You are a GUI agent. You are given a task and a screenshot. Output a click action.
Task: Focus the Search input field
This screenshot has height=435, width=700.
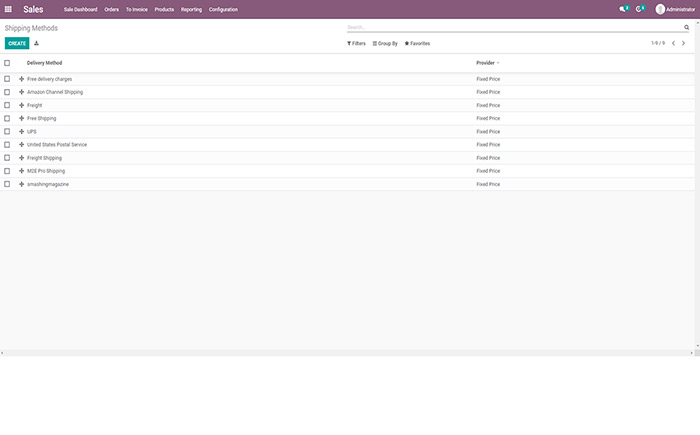tap(510, 28)
